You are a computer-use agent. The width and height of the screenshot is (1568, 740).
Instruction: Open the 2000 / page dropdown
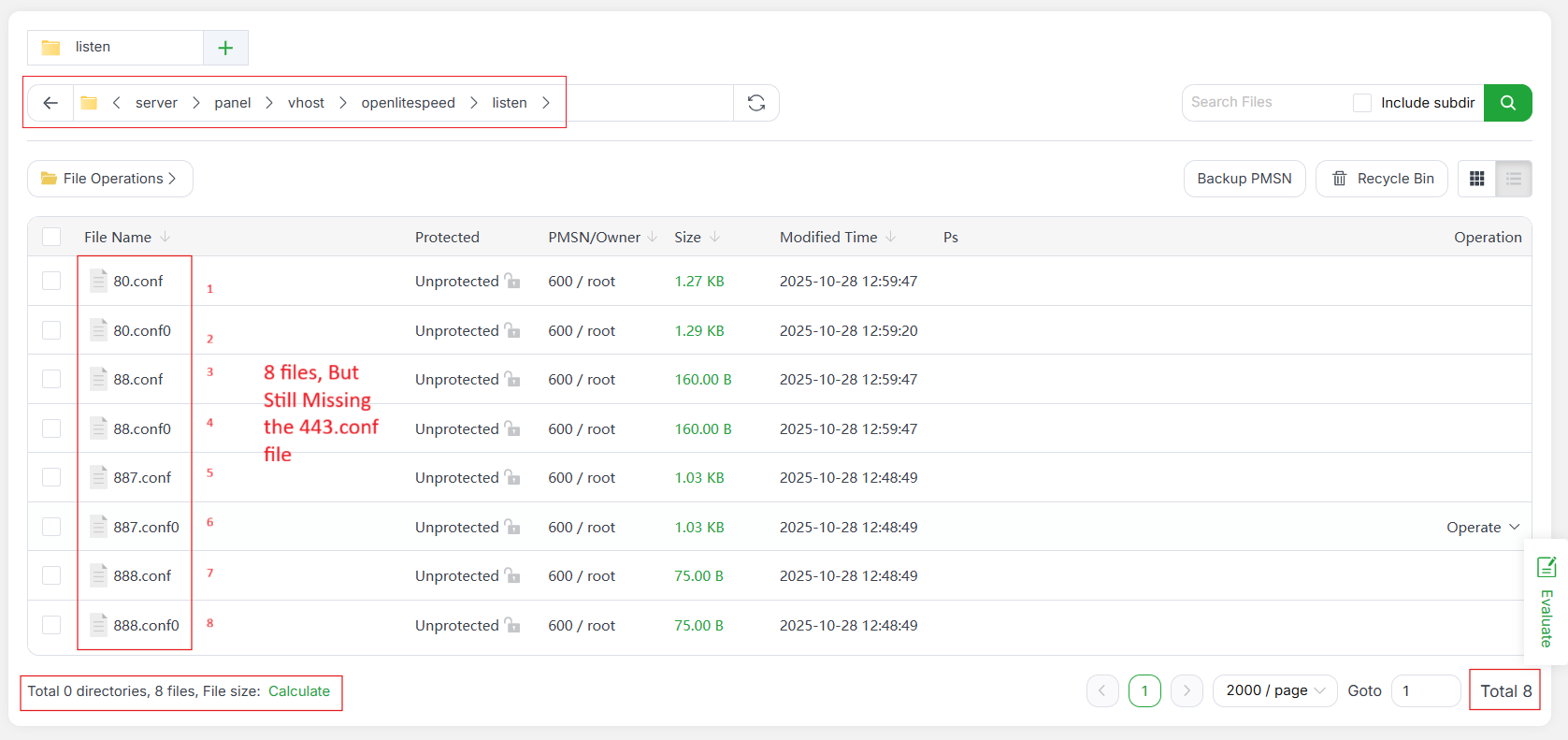pyautogui.click(x=1275, y=690)
